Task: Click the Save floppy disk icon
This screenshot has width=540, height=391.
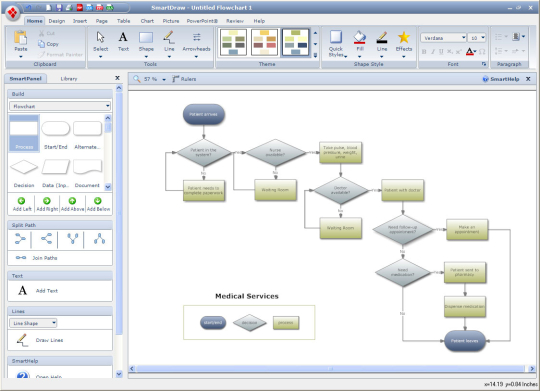Action: 59,7
